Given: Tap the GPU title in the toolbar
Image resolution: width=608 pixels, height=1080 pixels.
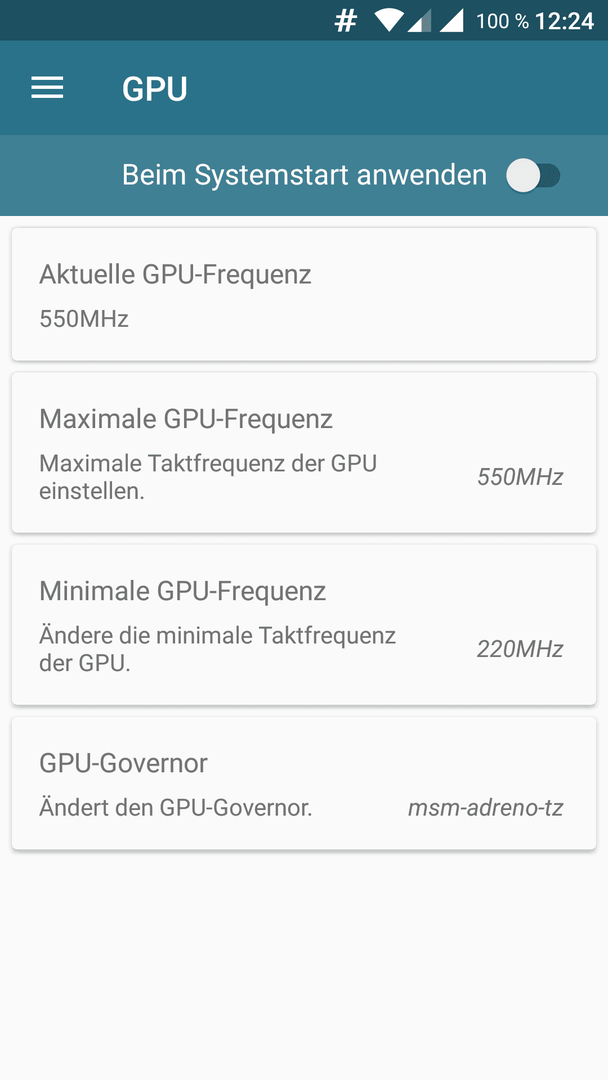Looking at the screenshot, I should (x=155, y=89).
